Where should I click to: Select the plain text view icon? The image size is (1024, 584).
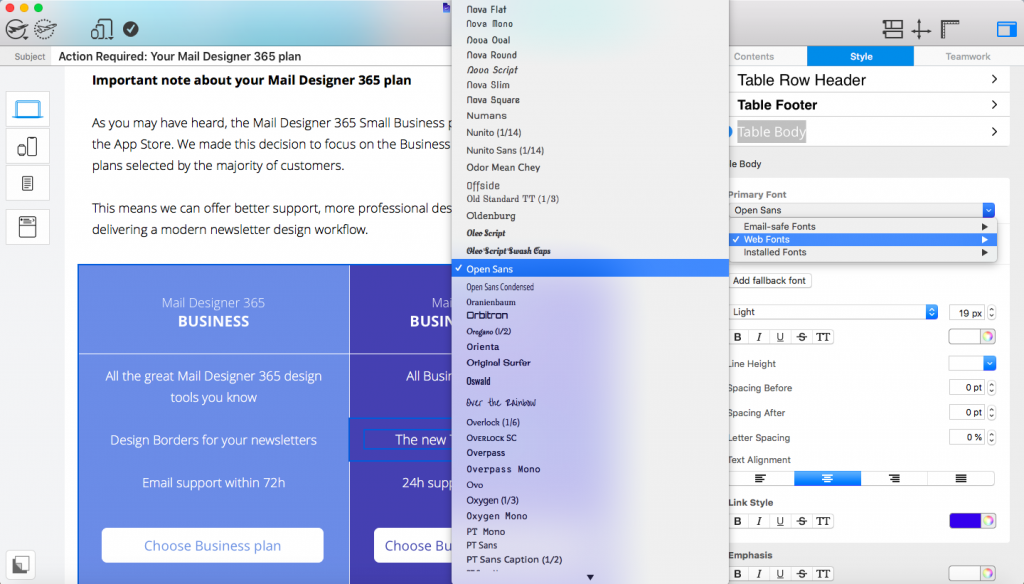click(x=27, y=183)
